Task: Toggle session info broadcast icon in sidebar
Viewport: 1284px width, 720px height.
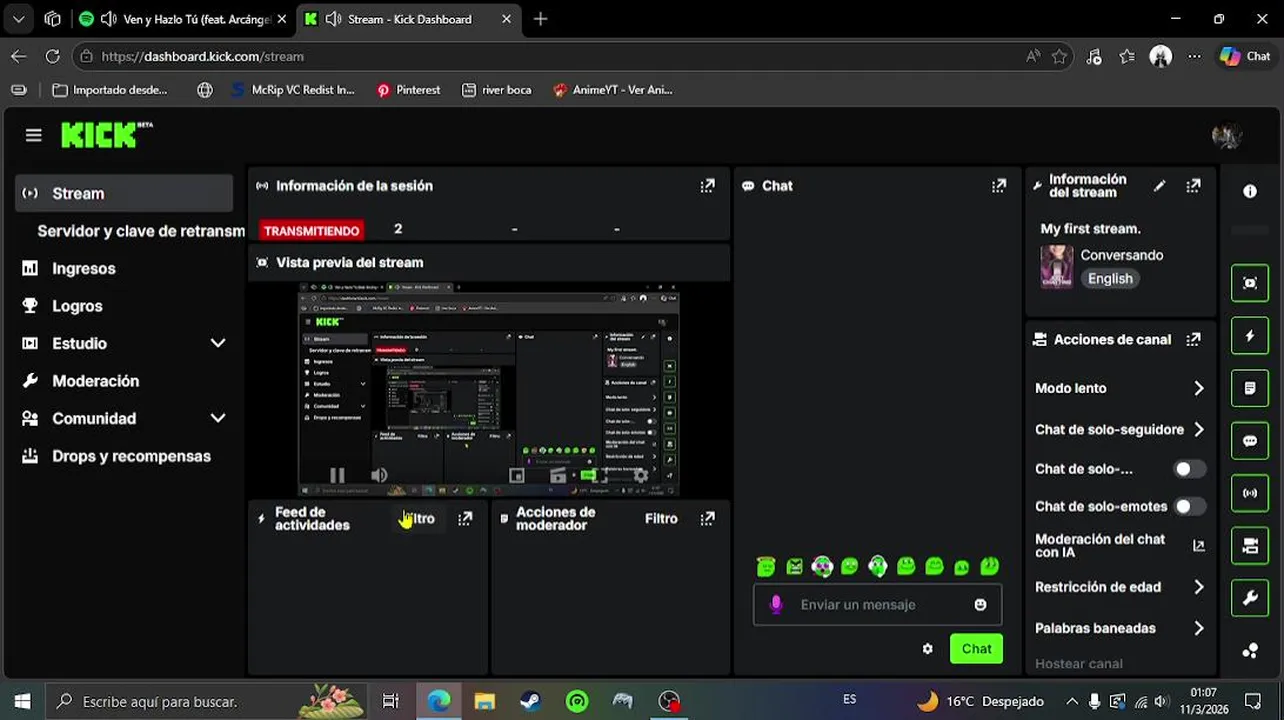Action: point(1250,493)
